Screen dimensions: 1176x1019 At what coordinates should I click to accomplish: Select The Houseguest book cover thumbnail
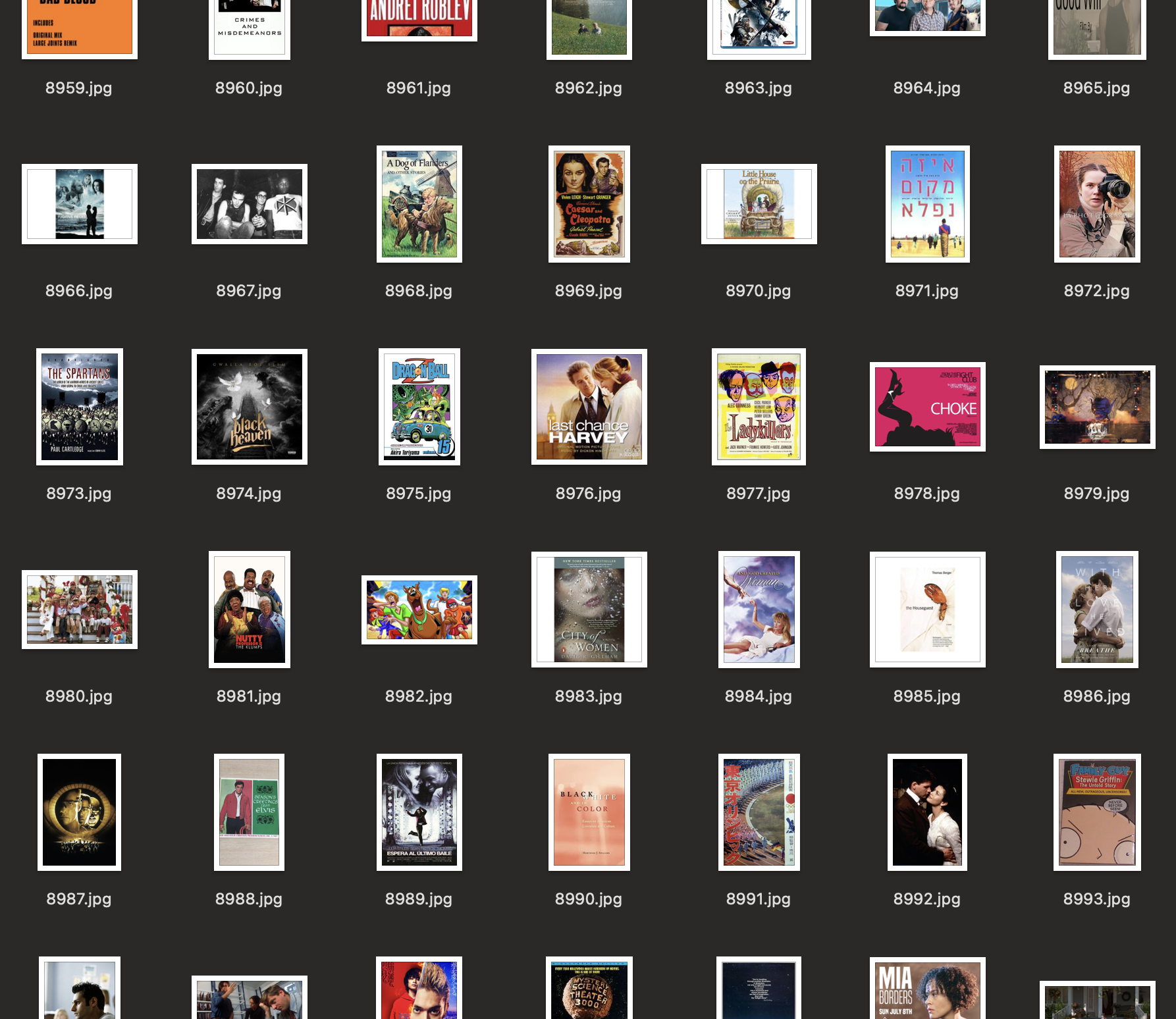coord(928,610)
